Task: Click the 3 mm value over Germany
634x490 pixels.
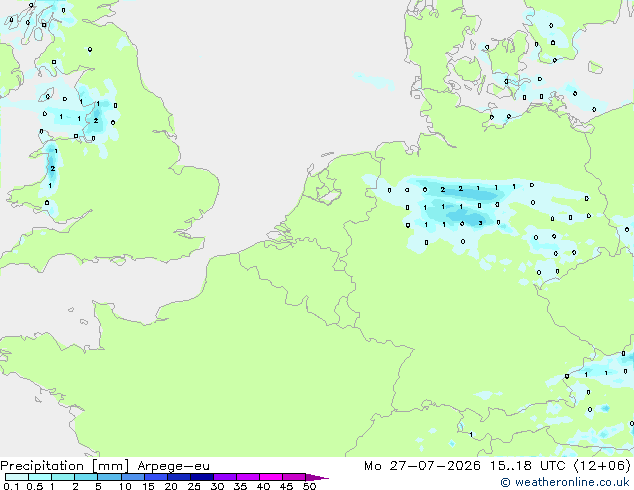Action: (480, 223)
